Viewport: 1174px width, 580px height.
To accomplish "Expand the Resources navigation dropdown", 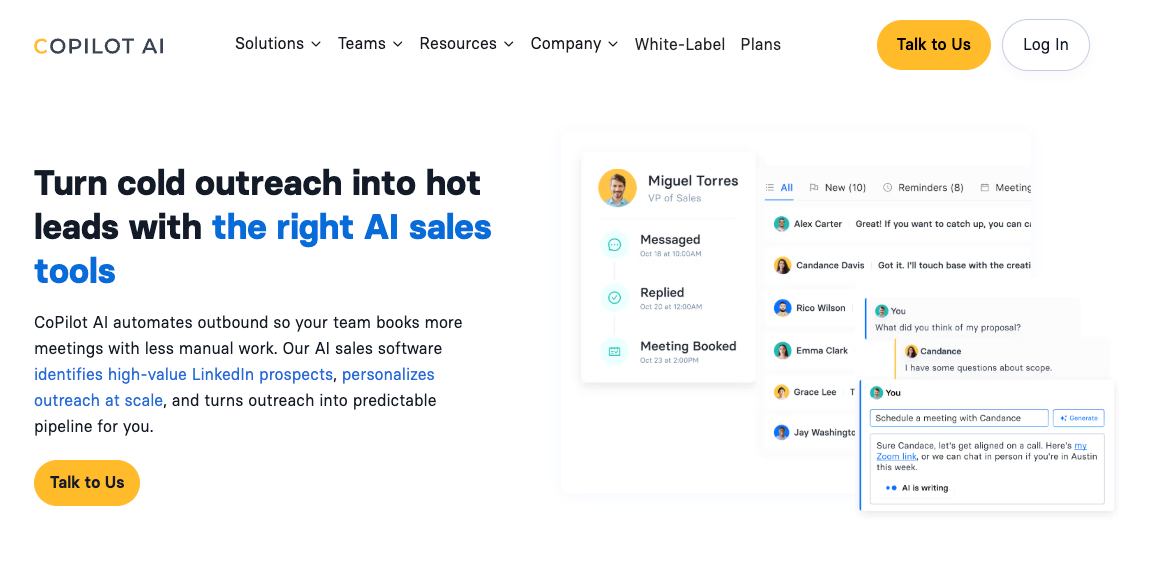I will click(x=466, y=44).
